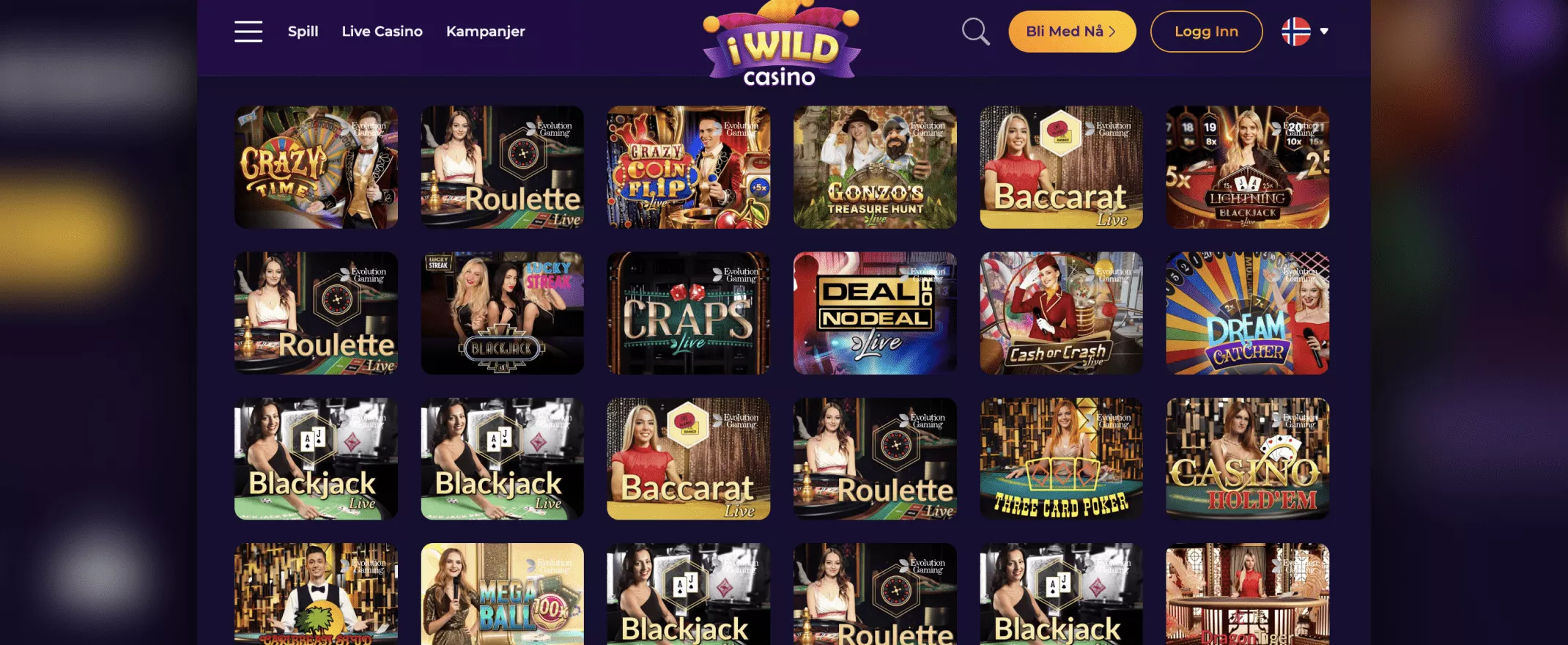Expand the language dropdown arrow
Image resolution: width=1568 pixels, height=645 pixels.
[1324, 32]
